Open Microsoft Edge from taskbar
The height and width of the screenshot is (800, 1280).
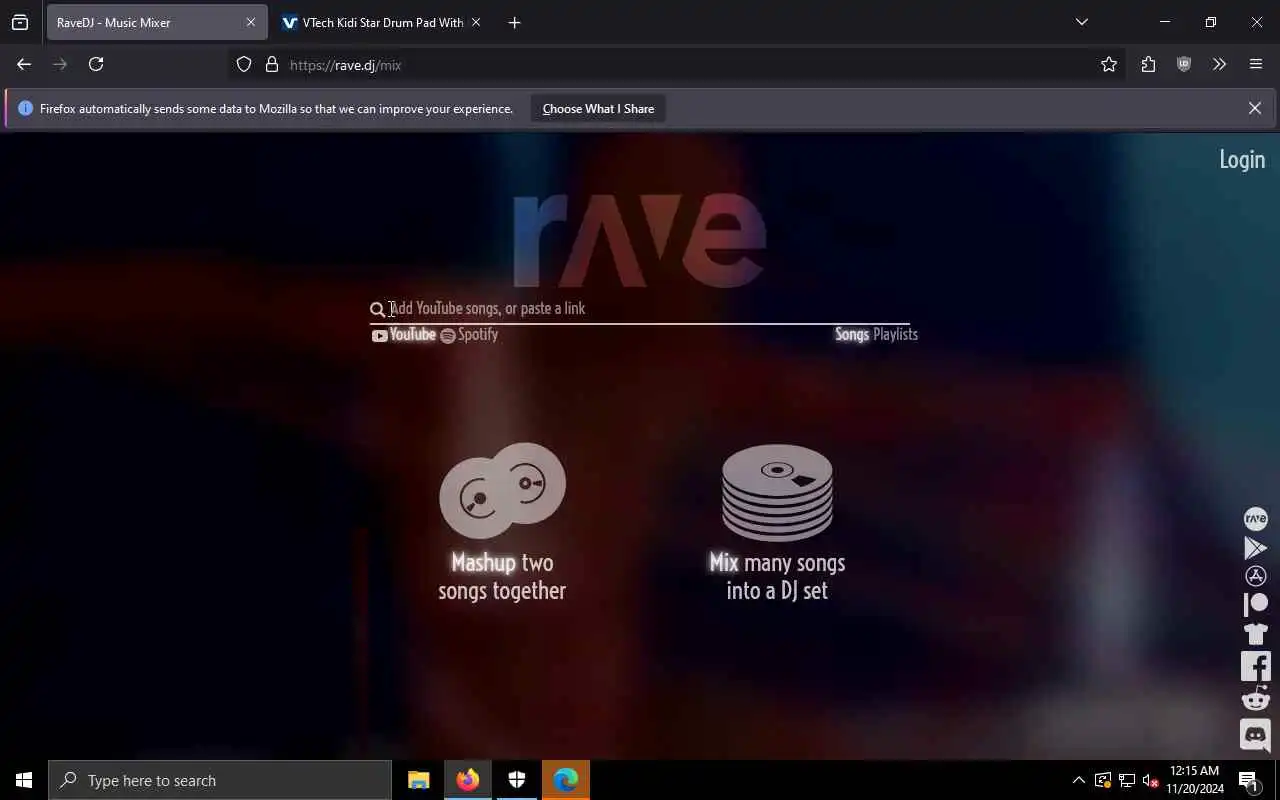click(566, 780)
